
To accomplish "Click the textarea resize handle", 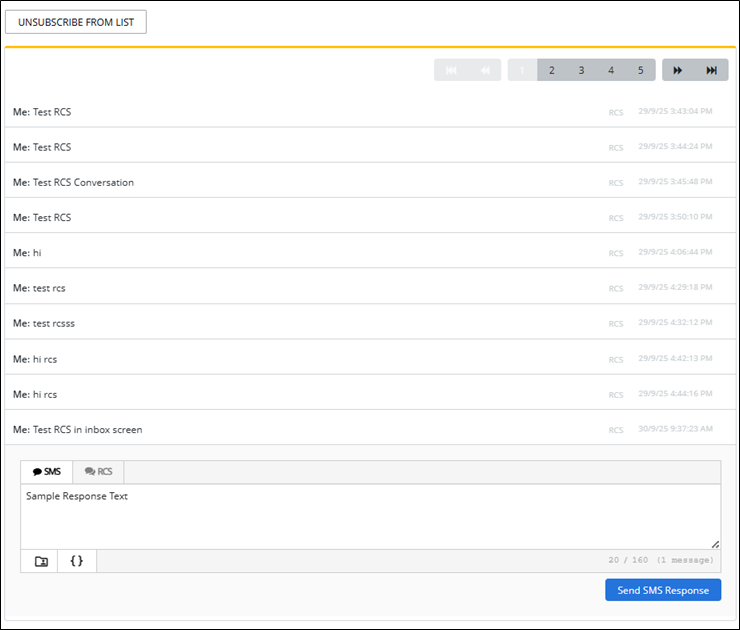I will tap(715, 543).
